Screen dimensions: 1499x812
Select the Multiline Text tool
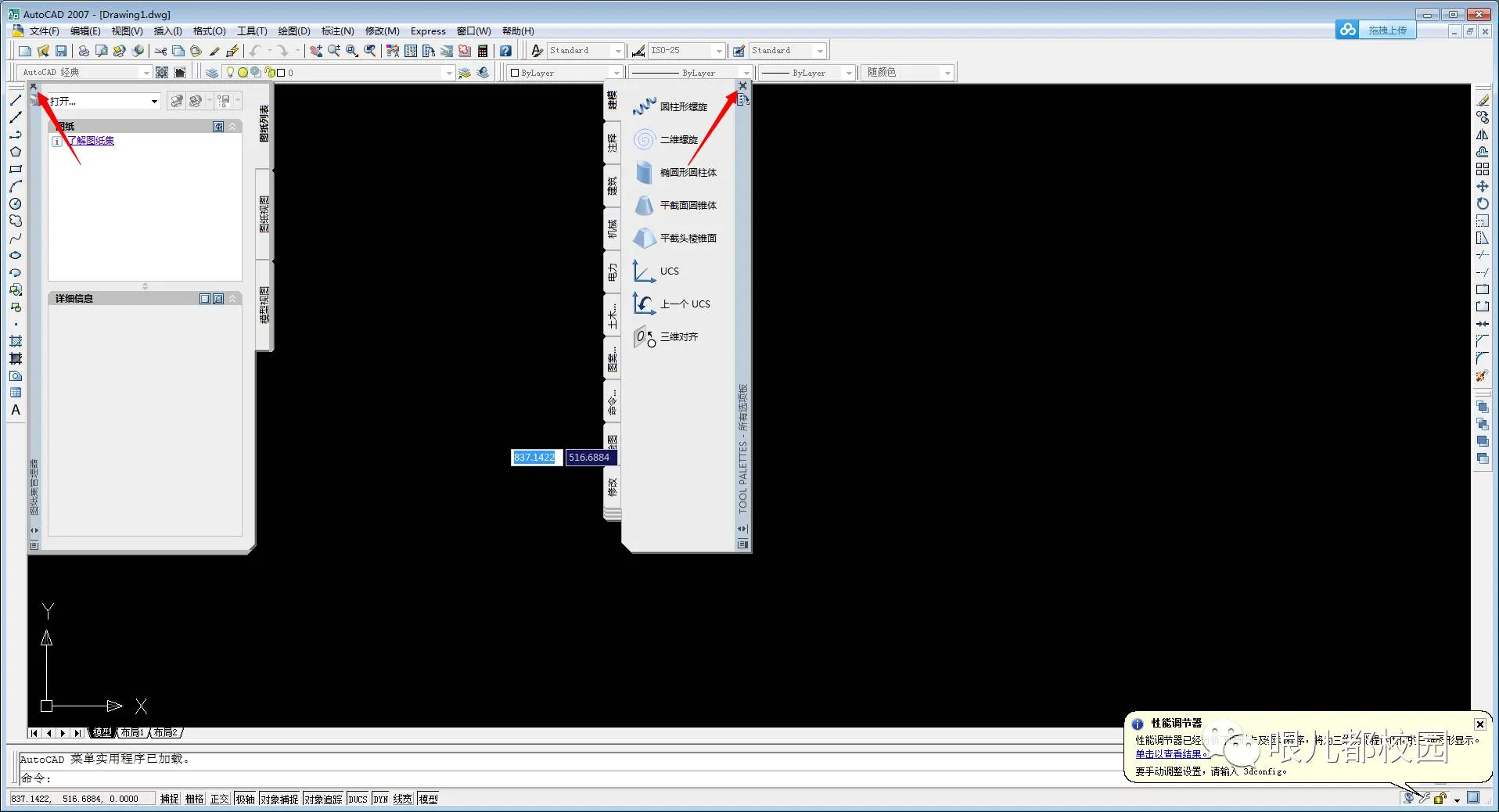pyautogui.click(x=16, y=410)
